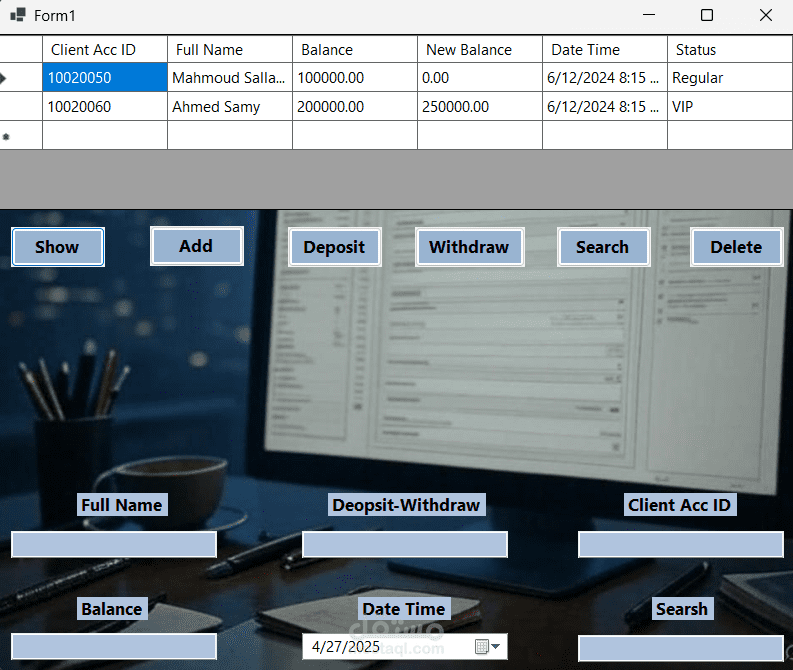Click the Client Acc ID label above input
The image size is (793, 670).
(x=680, y=505)
